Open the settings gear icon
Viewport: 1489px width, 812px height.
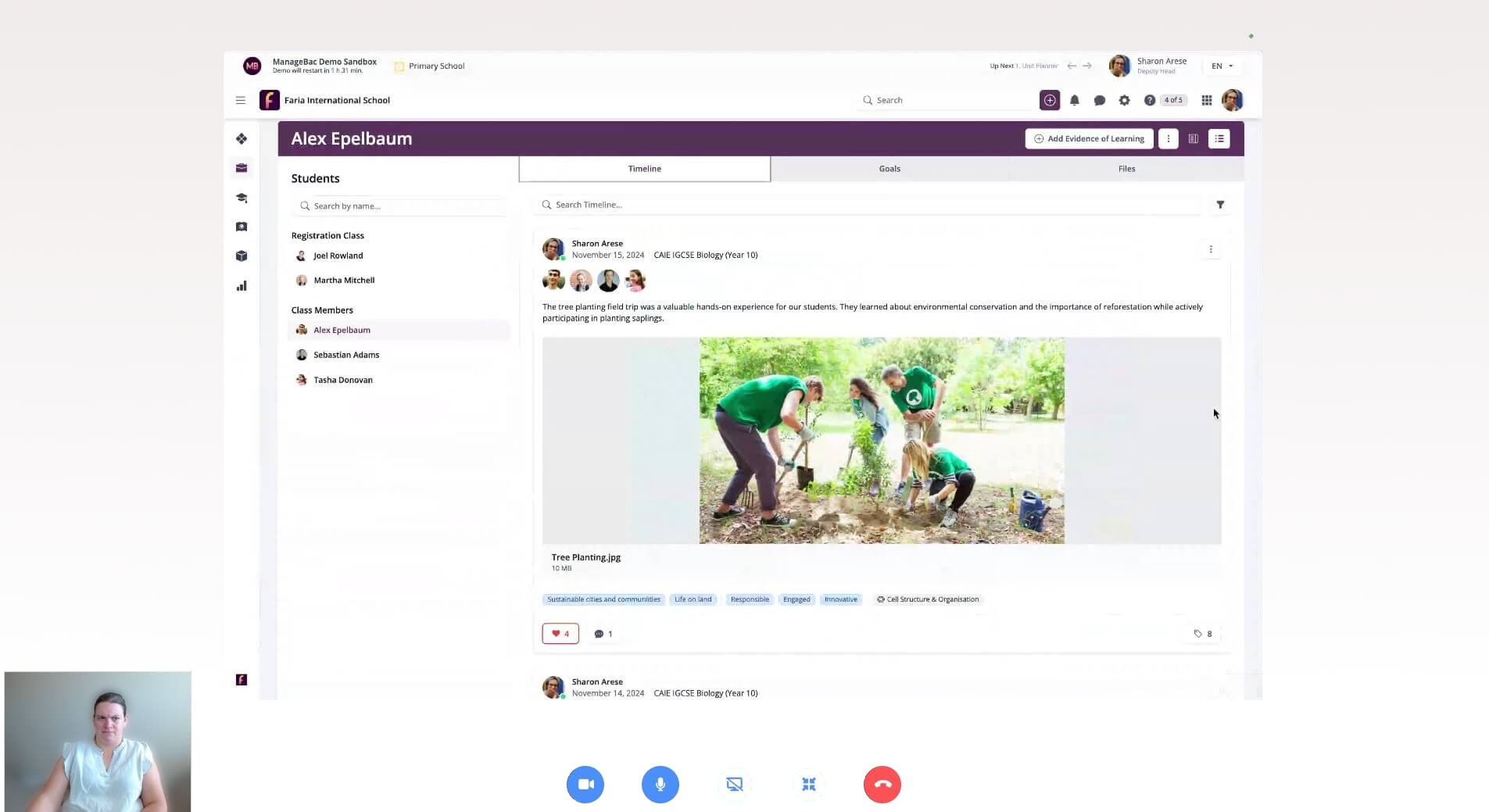(1124, 100)
